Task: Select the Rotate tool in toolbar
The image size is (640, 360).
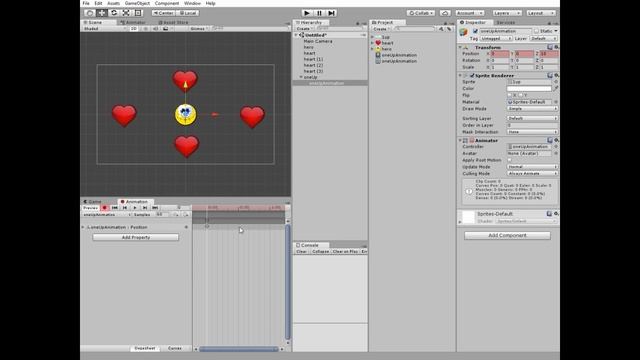Action: [x=114, y=13]
